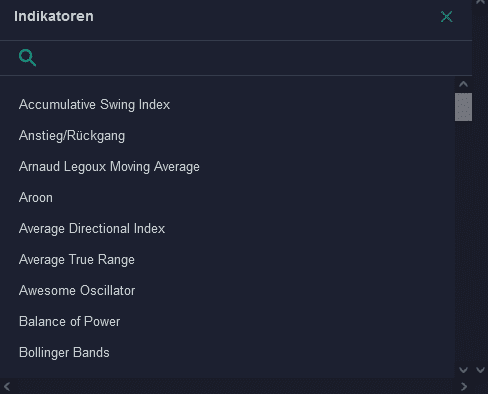488x394 pixels.
Task: Select the Anstieg/Rückgang indicator
Action: pyautogui.click(x=72, y=136)
